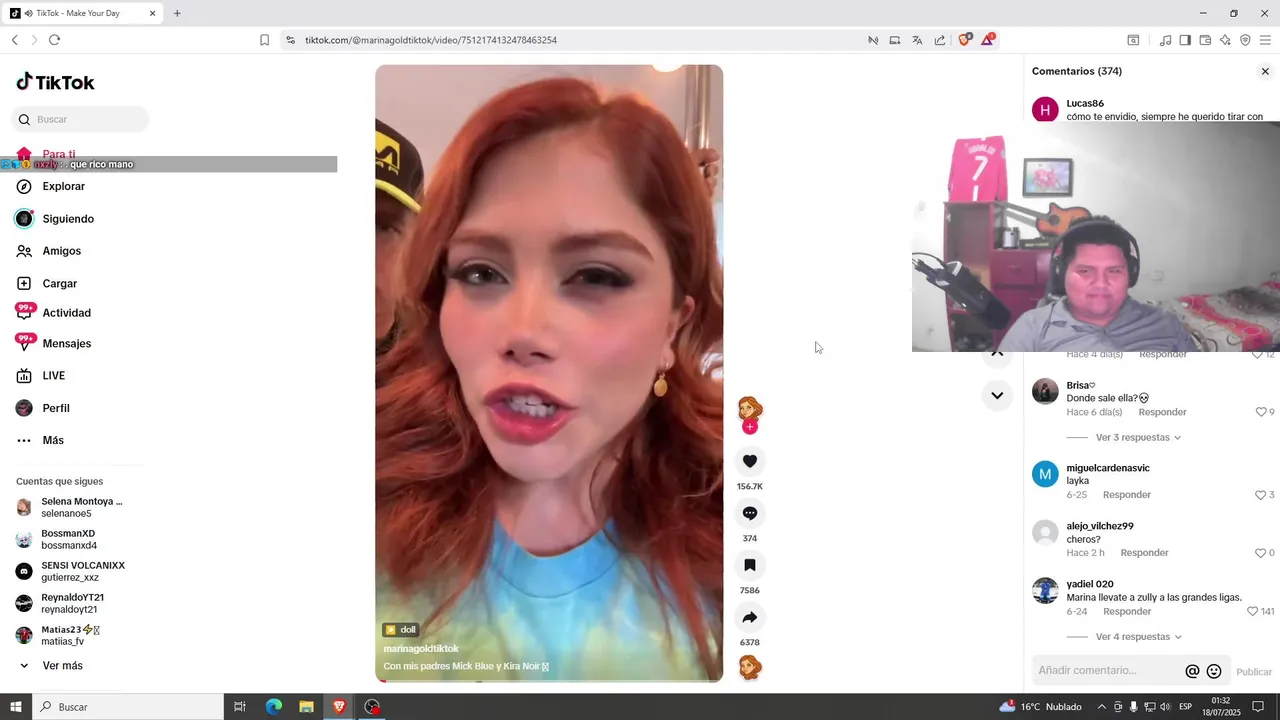Open Selena Montoya account

pyautogui.click(x=80, y=507)
